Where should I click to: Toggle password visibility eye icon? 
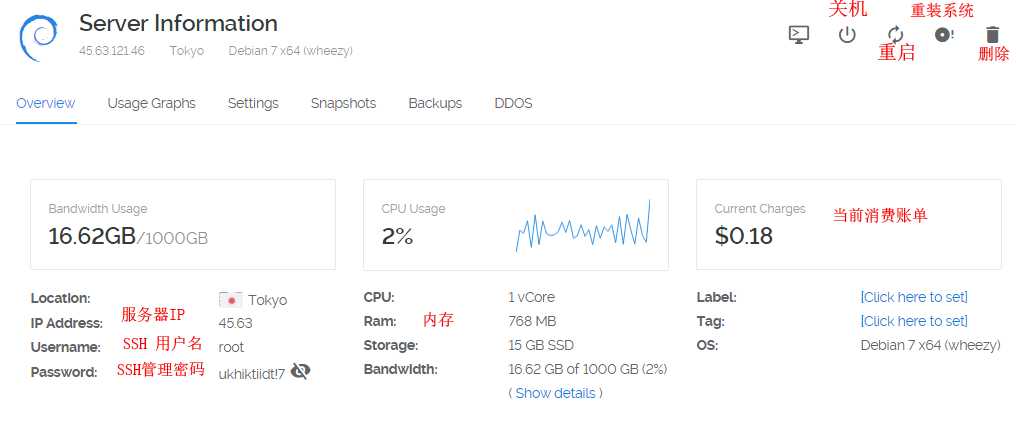300,372
